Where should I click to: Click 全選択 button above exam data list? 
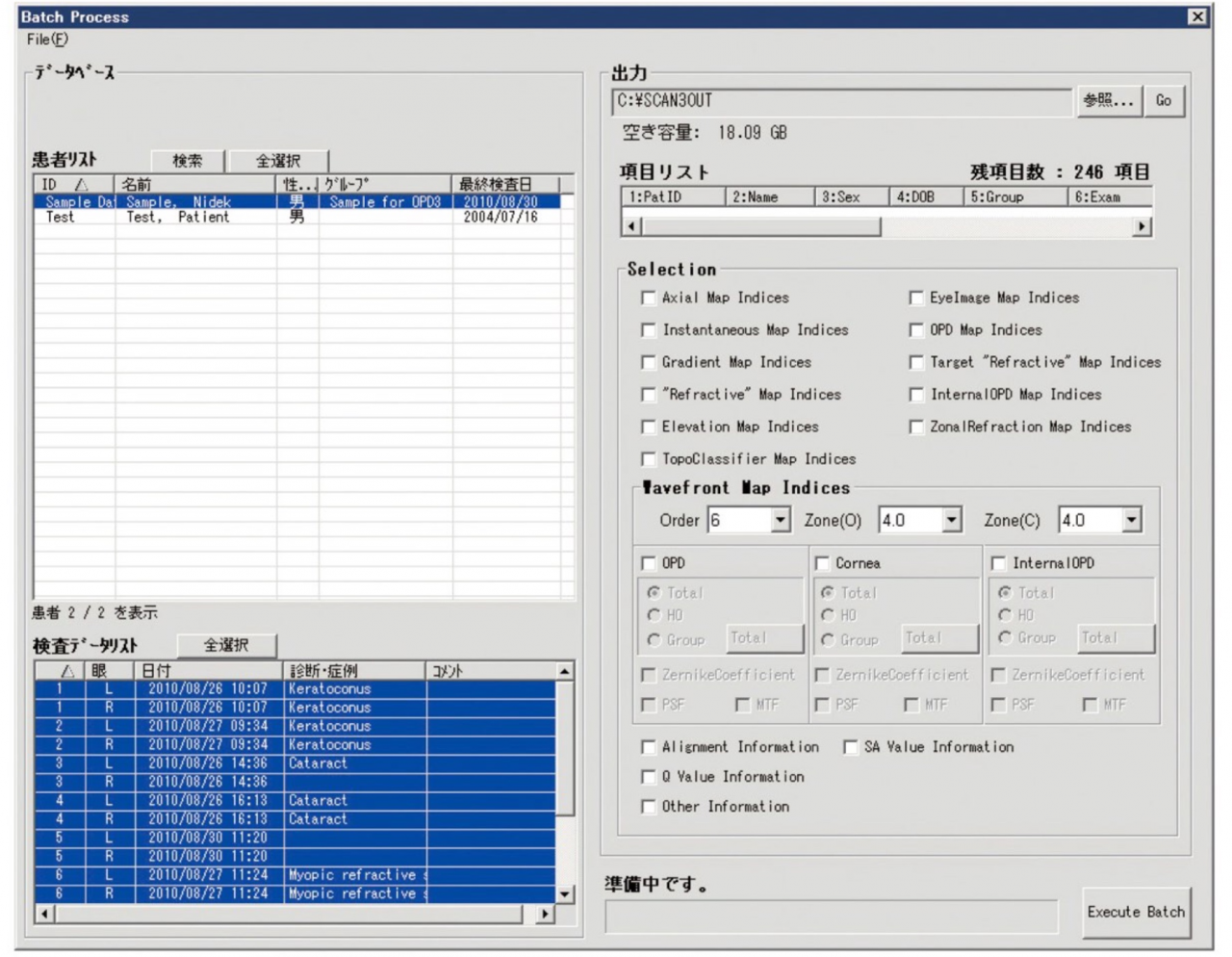pos(226,645)
